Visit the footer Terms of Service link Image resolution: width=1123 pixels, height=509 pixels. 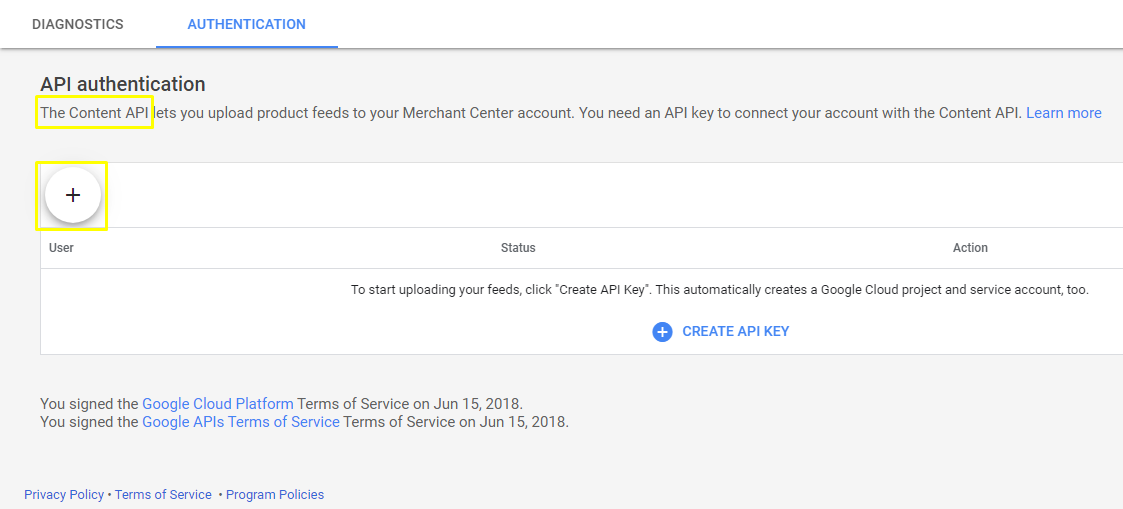(x=163, y=494)
